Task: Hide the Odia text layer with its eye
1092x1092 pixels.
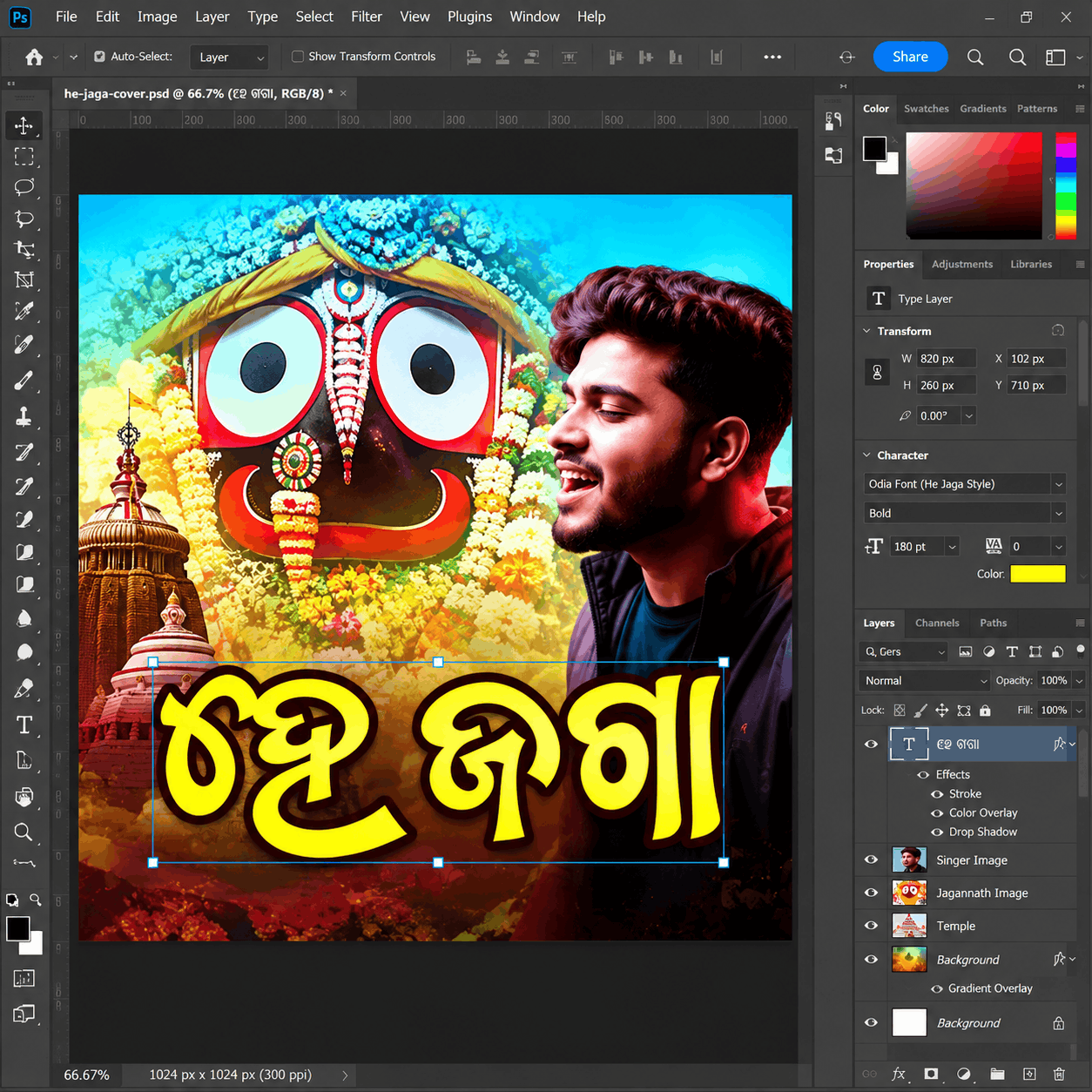Action: coord(871,744)
